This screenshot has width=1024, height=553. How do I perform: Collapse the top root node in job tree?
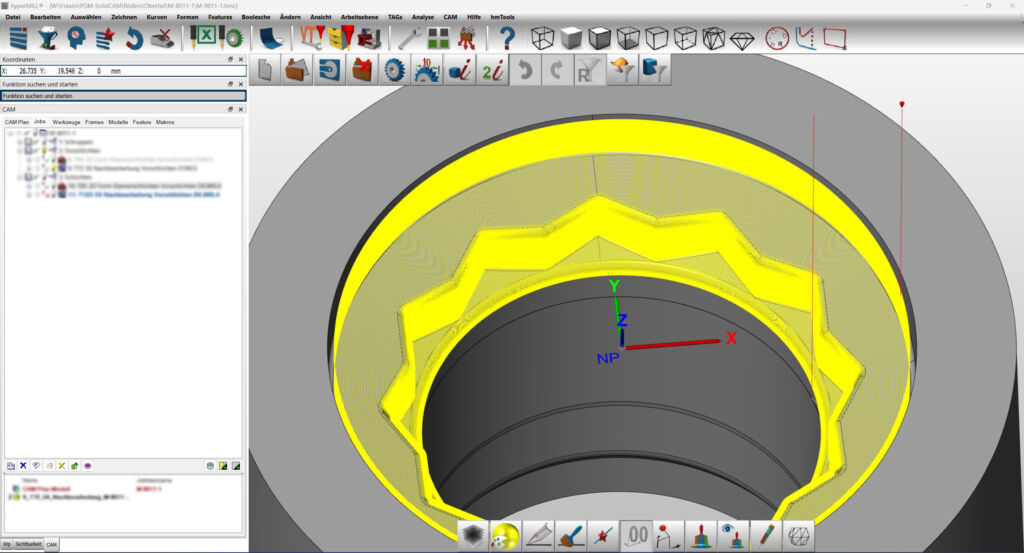click(9, 133)
